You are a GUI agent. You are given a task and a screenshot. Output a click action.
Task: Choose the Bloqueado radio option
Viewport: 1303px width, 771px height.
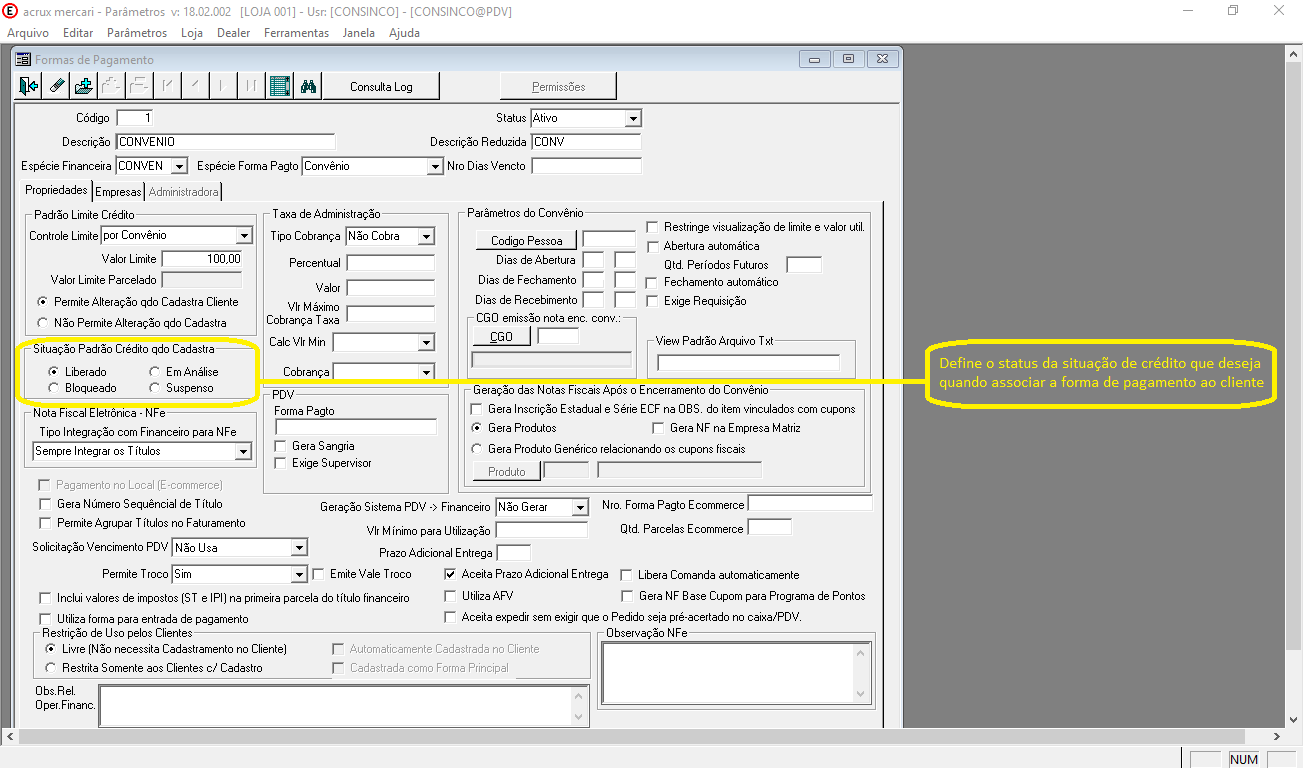tap(54, 388)
